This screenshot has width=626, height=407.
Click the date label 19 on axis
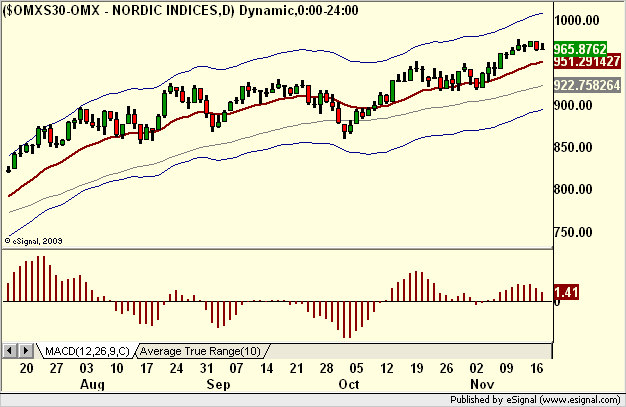tap(416, 368)
